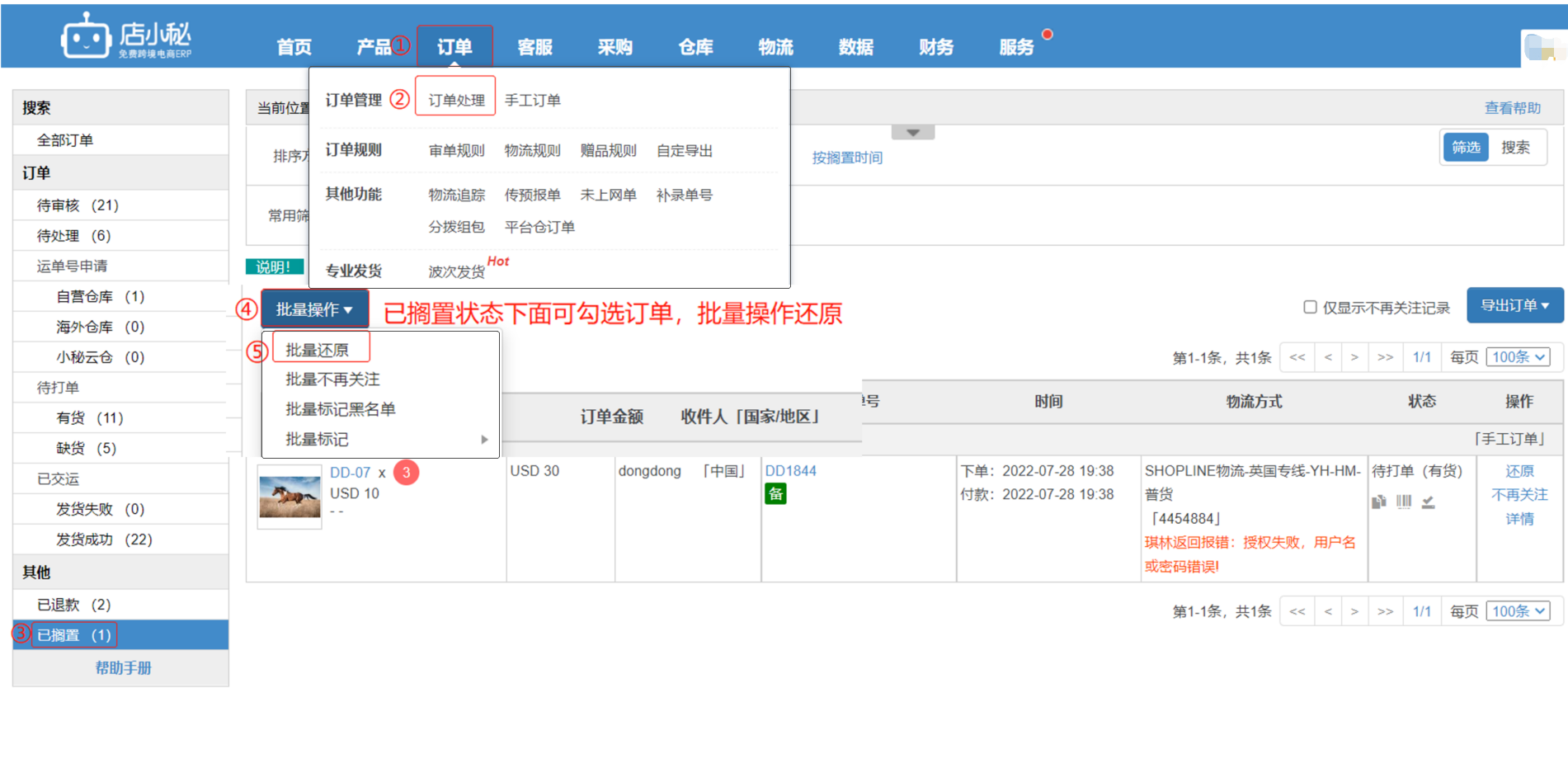Click the document copy status icon

click(x=1378, y=502)
